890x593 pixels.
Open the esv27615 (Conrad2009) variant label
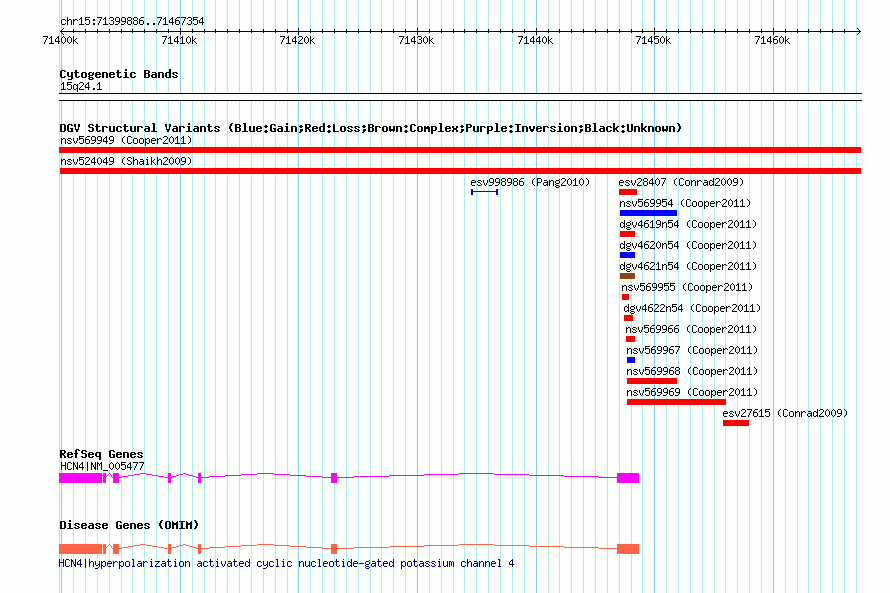pos(785,413)
